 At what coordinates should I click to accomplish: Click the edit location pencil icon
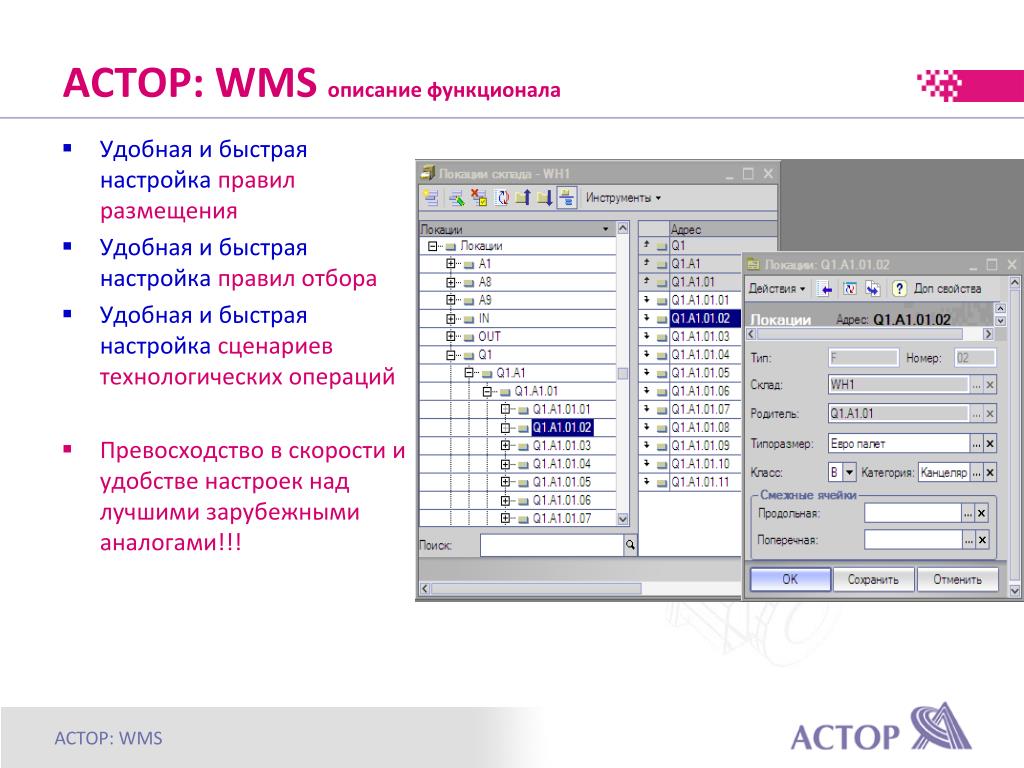tap(456, 197)
